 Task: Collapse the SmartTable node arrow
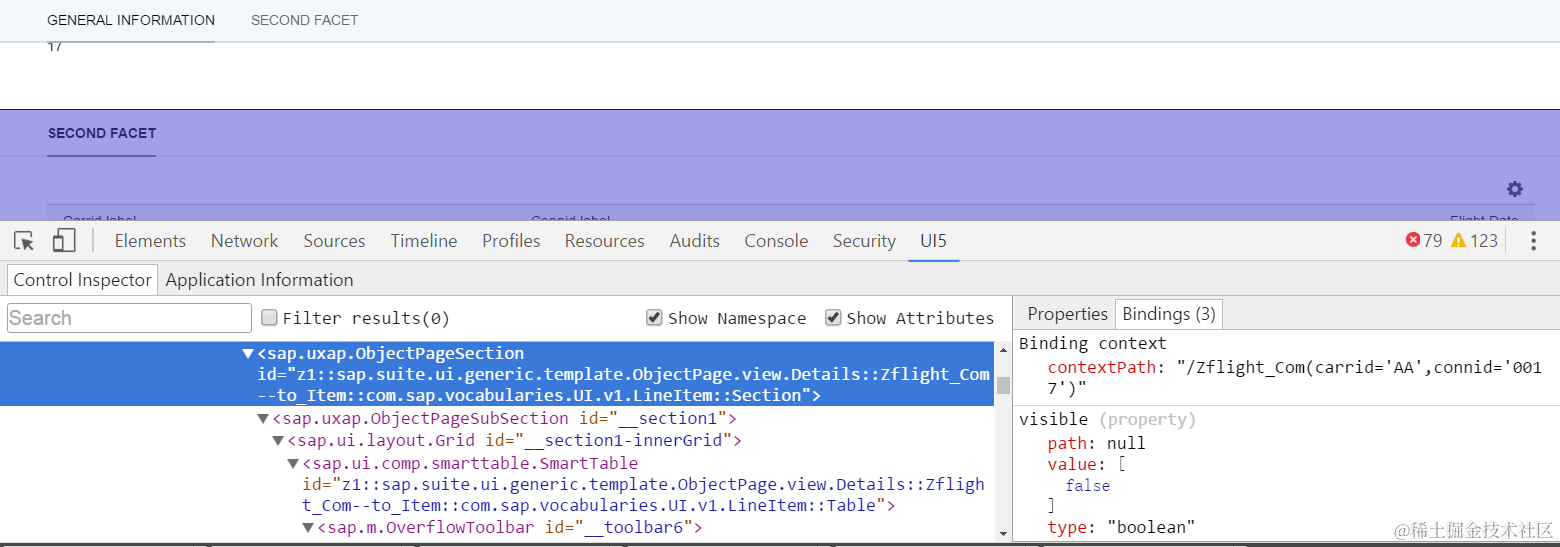[293, 463]
